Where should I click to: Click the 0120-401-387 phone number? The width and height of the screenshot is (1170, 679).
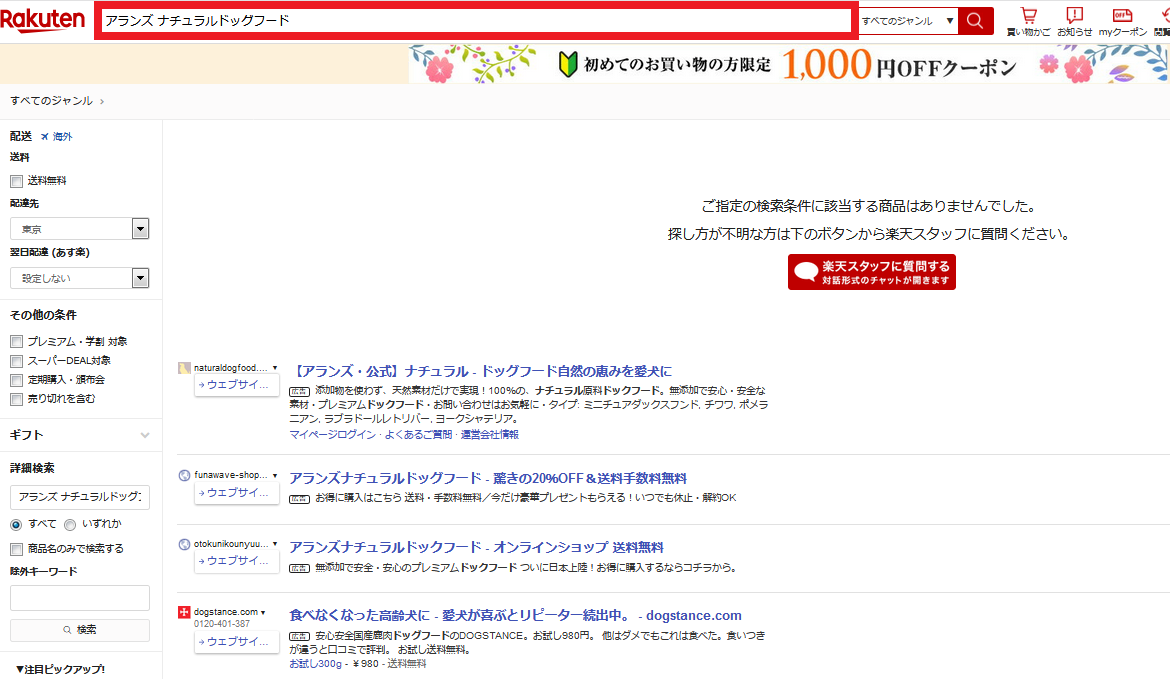click(222, 624)
